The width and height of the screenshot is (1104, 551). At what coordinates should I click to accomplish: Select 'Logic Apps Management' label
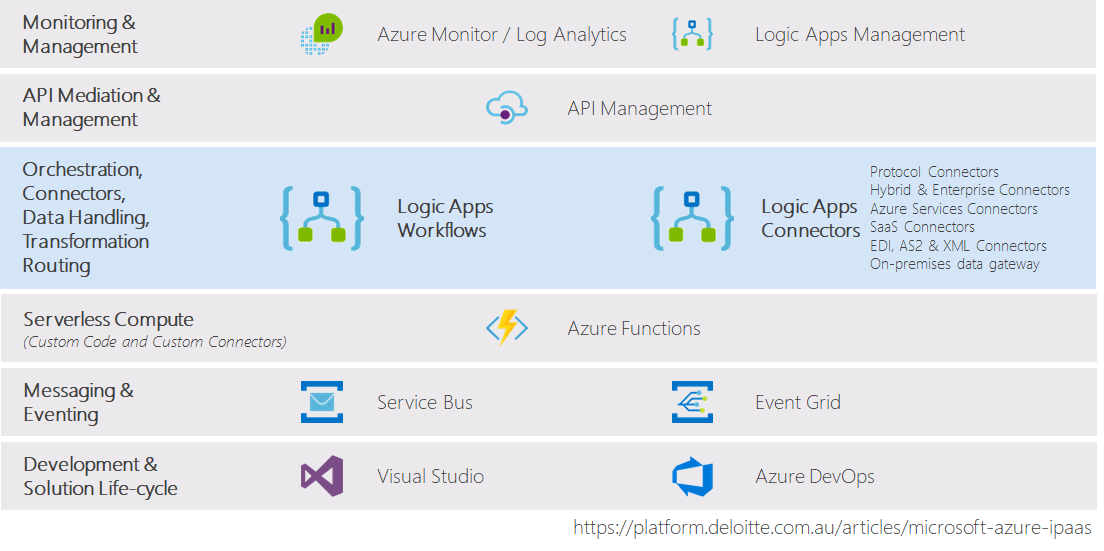(860, 34)
